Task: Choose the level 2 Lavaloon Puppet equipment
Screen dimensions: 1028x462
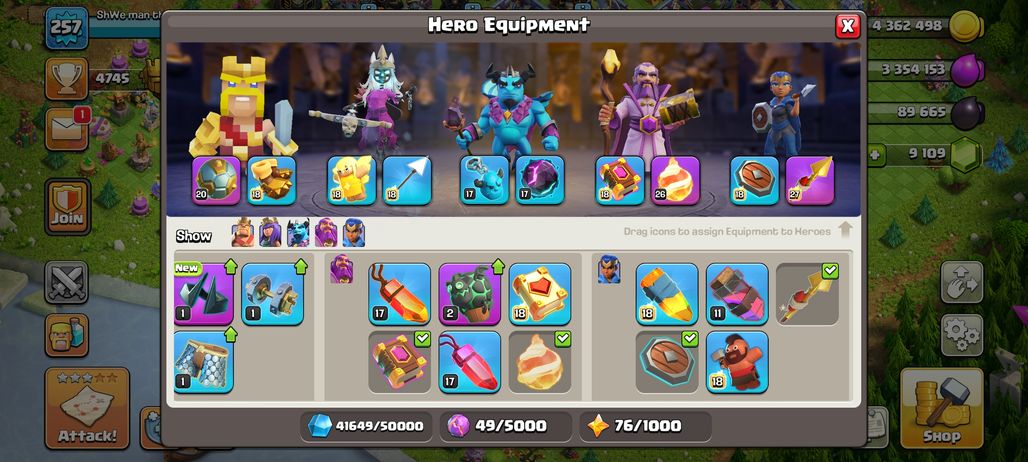Action: [x=469, y=294]
